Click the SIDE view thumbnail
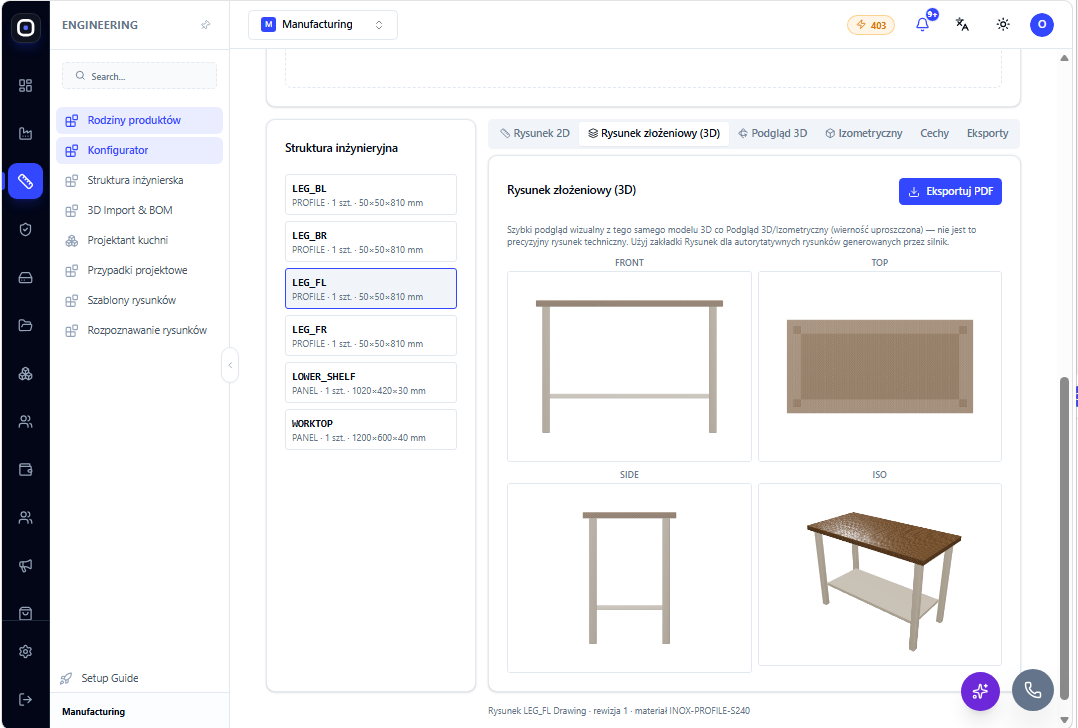1078x728 pixels. tap(629, 577)
